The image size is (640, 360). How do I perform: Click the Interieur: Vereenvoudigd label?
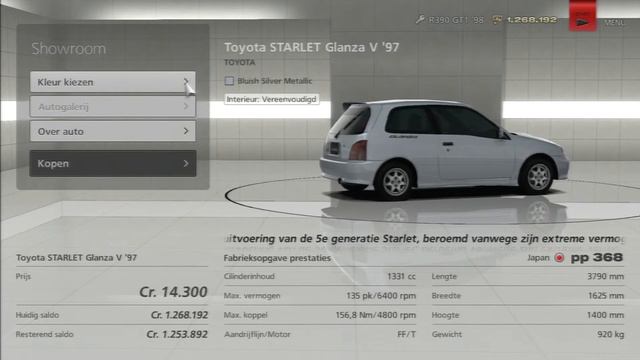[271, 99]
